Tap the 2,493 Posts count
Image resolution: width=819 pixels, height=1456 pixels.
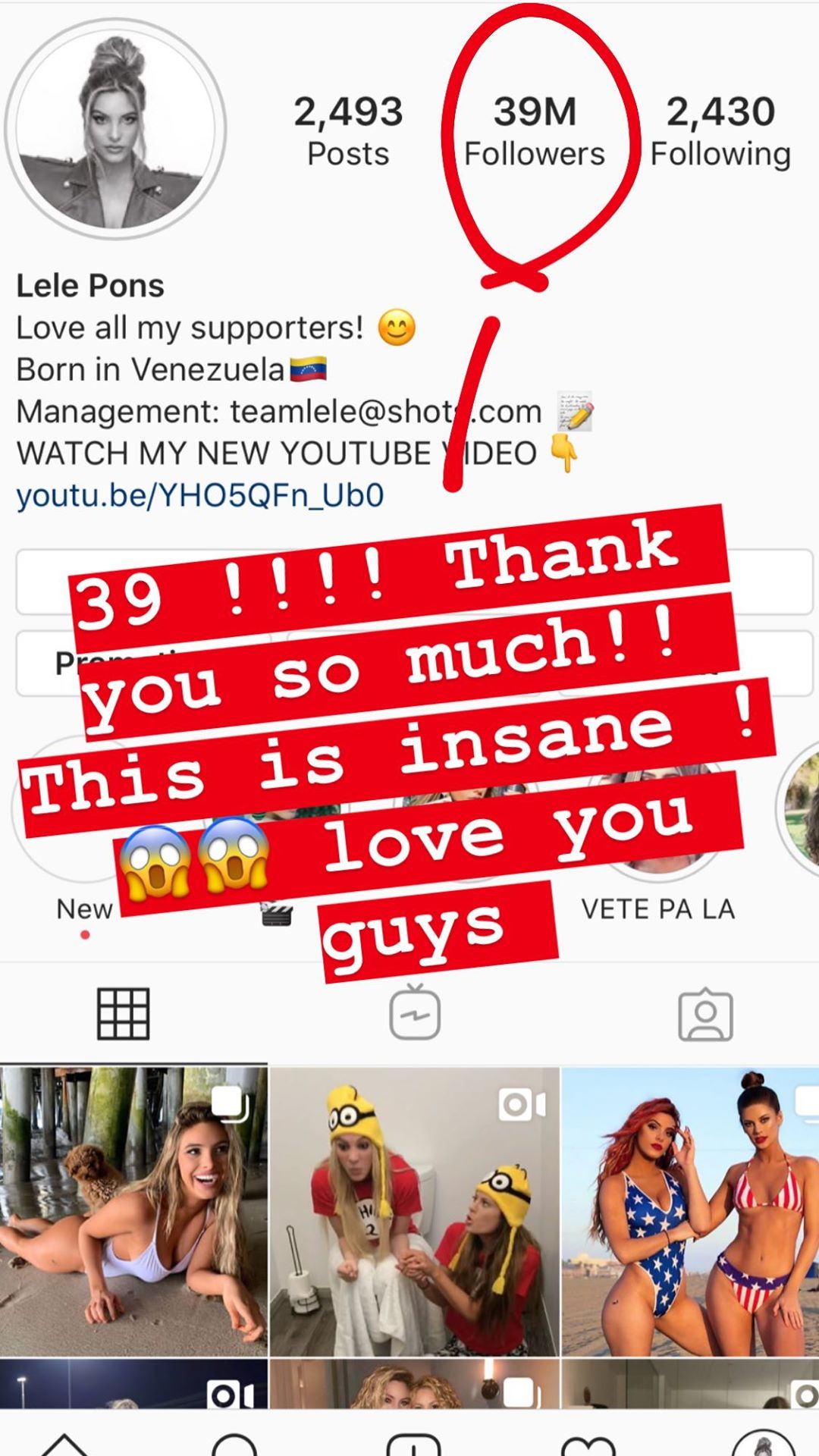(x=348, y=131)
